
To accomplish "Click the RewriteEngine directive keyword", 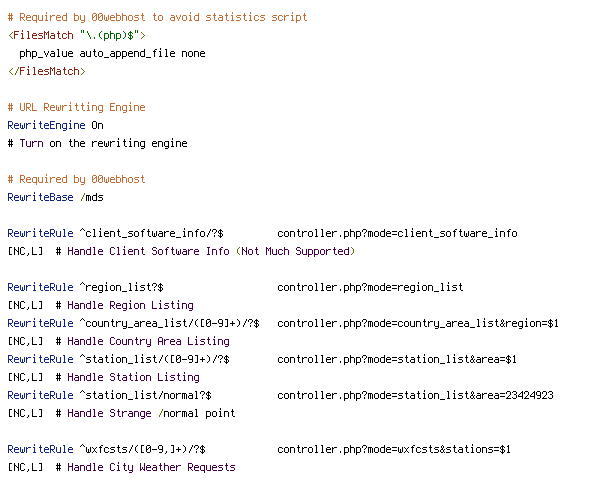I will [46, 125].
